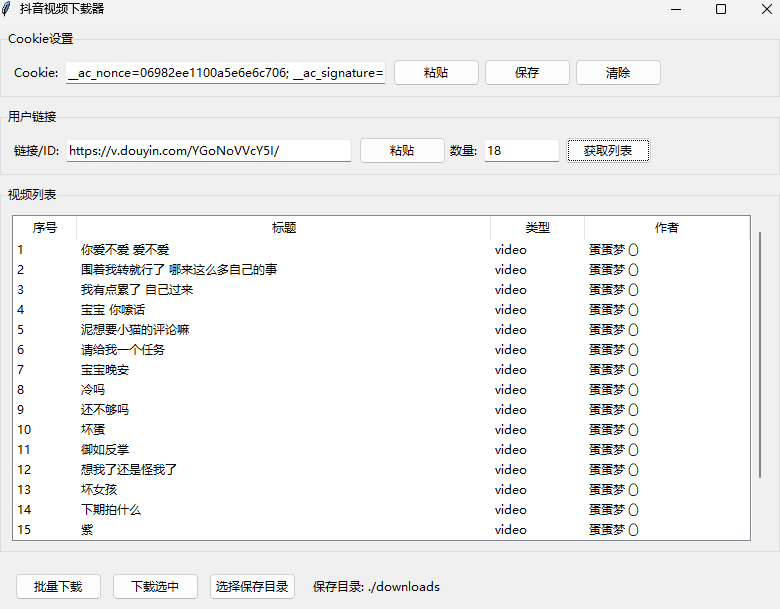
Task: Click the 粘贴 button beside the 链接/ID field
Action: tap(402, 151)
